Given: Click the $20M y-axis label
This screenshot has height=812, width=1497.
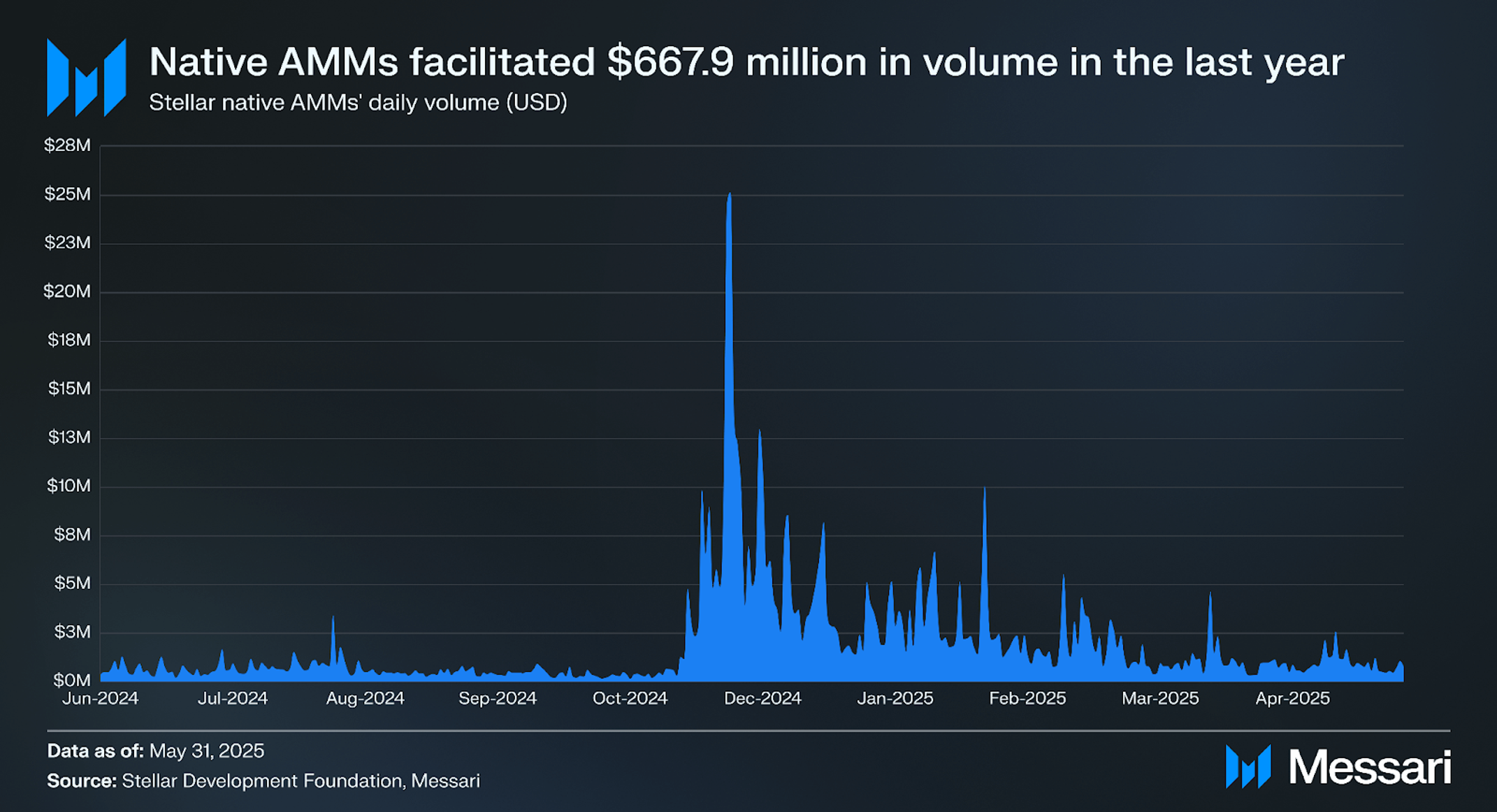Looking at the screenshot, I should [67, 291].
